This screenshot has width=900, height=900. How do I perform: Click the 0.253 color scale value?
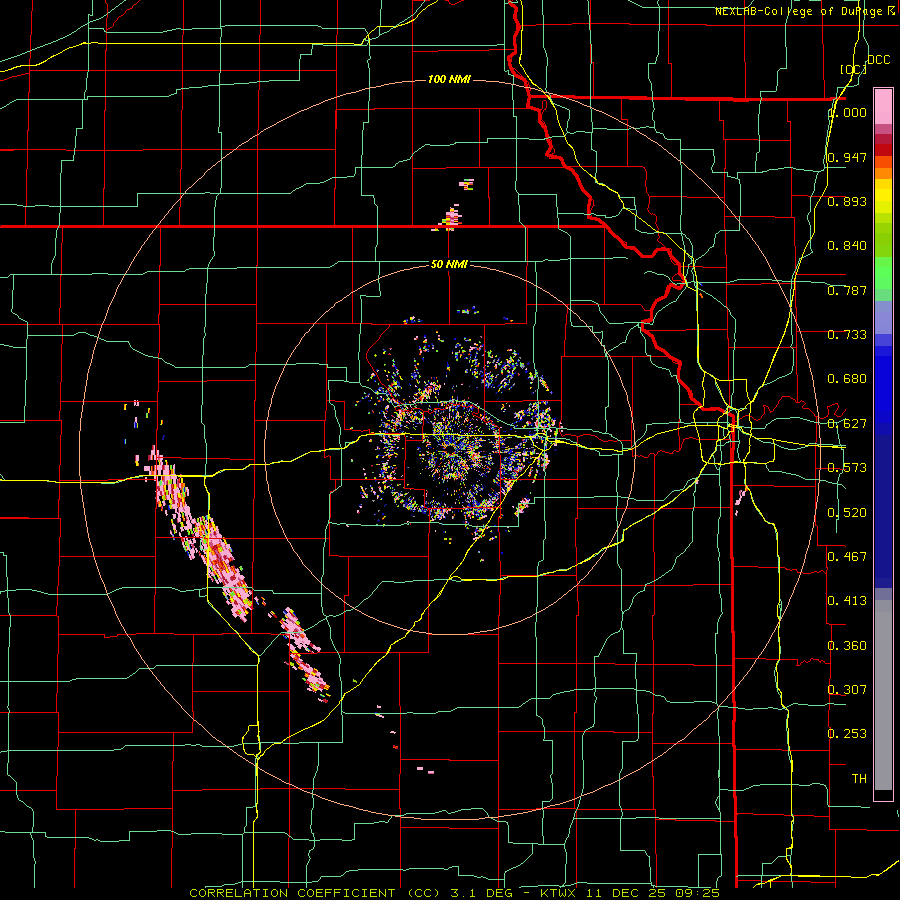point(847,734)
